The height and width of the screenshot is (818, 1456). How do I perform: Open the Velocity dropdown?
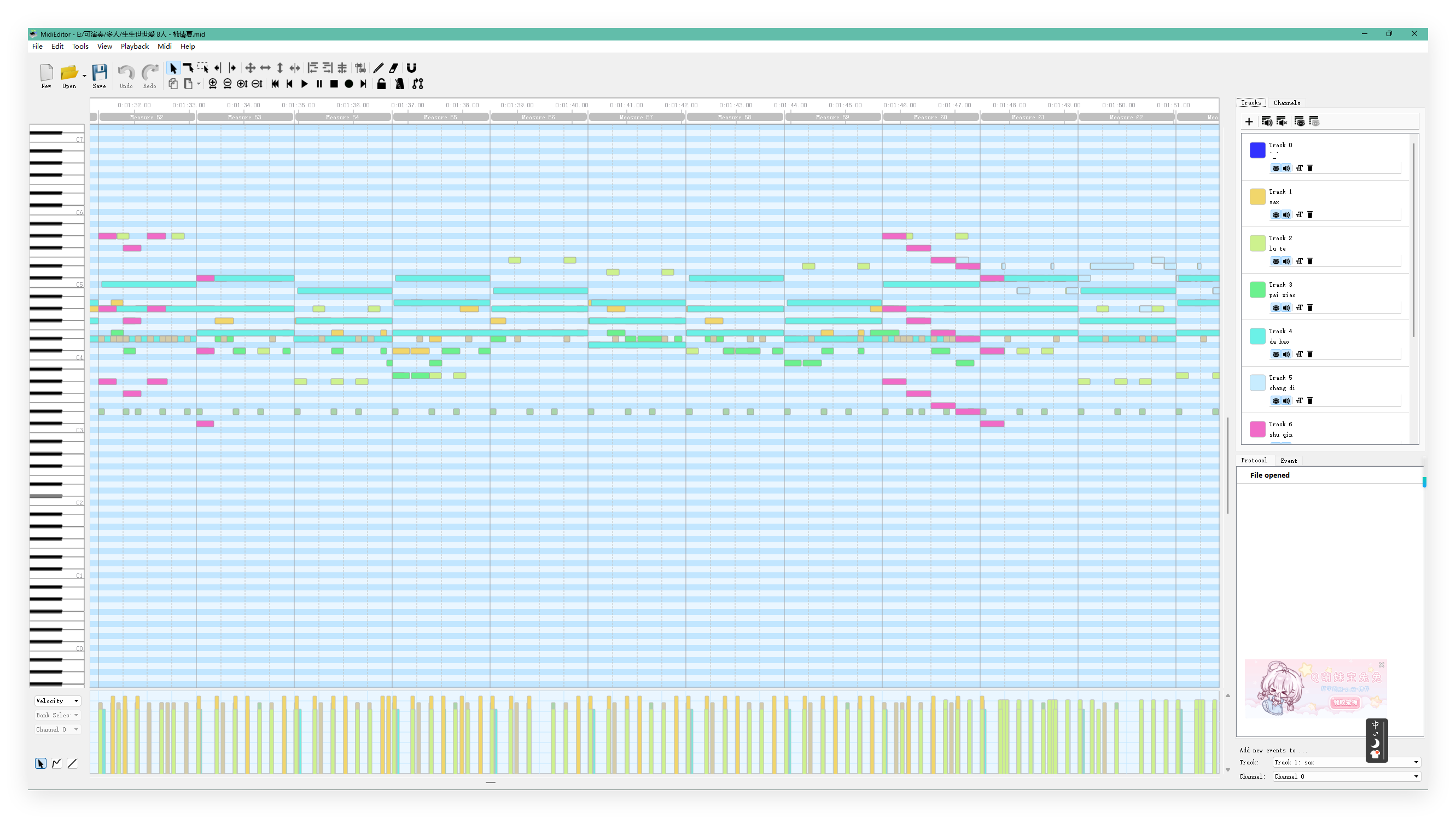[x=57, y=701]
